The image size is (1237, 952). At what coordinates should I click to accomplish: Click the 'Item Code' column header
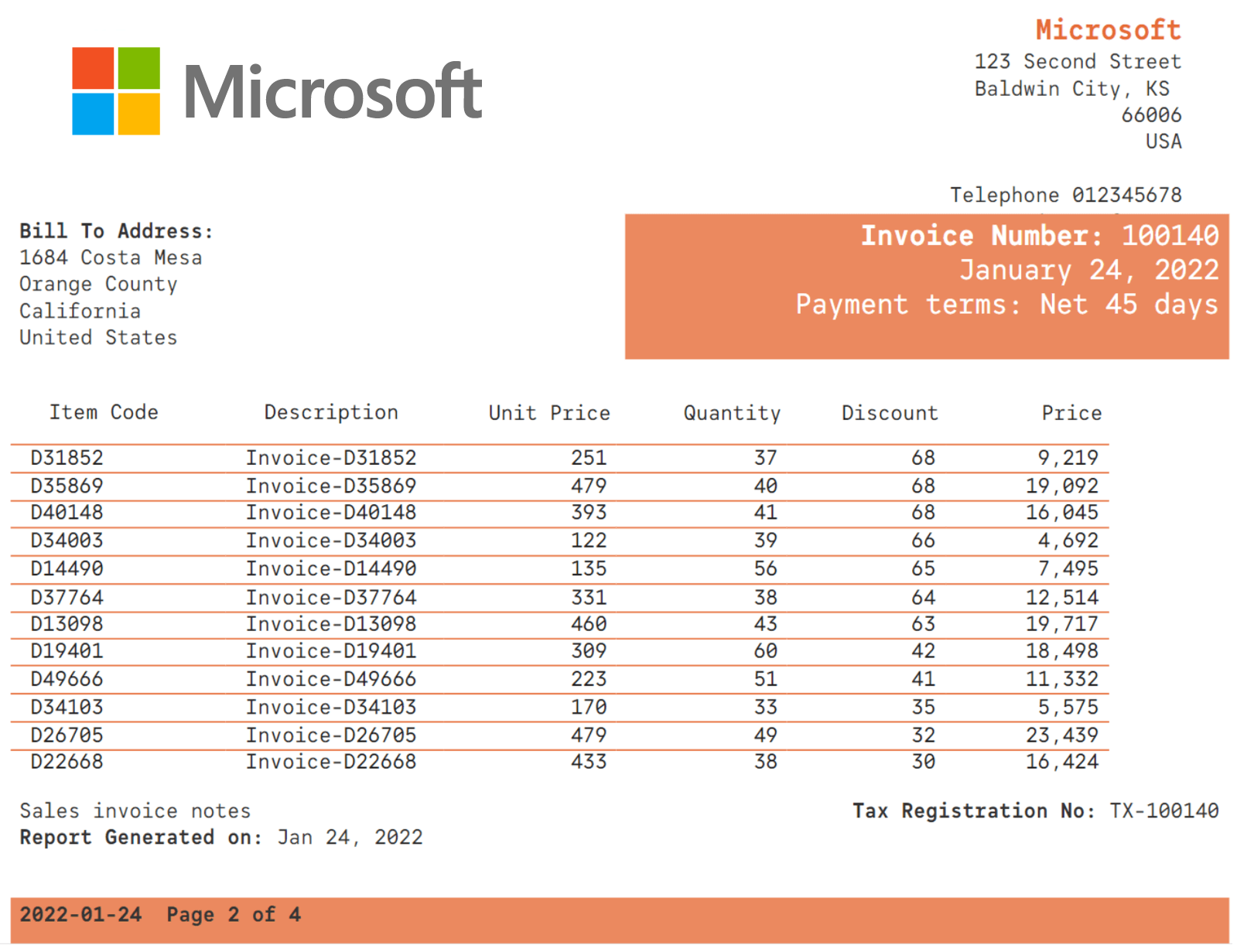pos(104,412)
